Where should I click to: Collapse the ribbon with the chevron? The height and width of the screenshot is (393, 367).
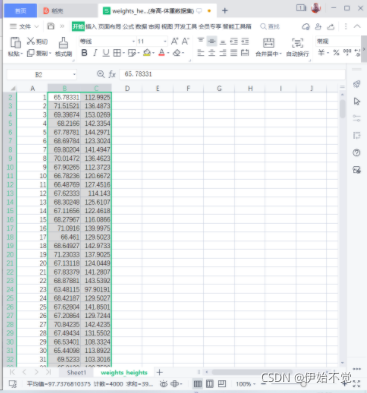357,26
